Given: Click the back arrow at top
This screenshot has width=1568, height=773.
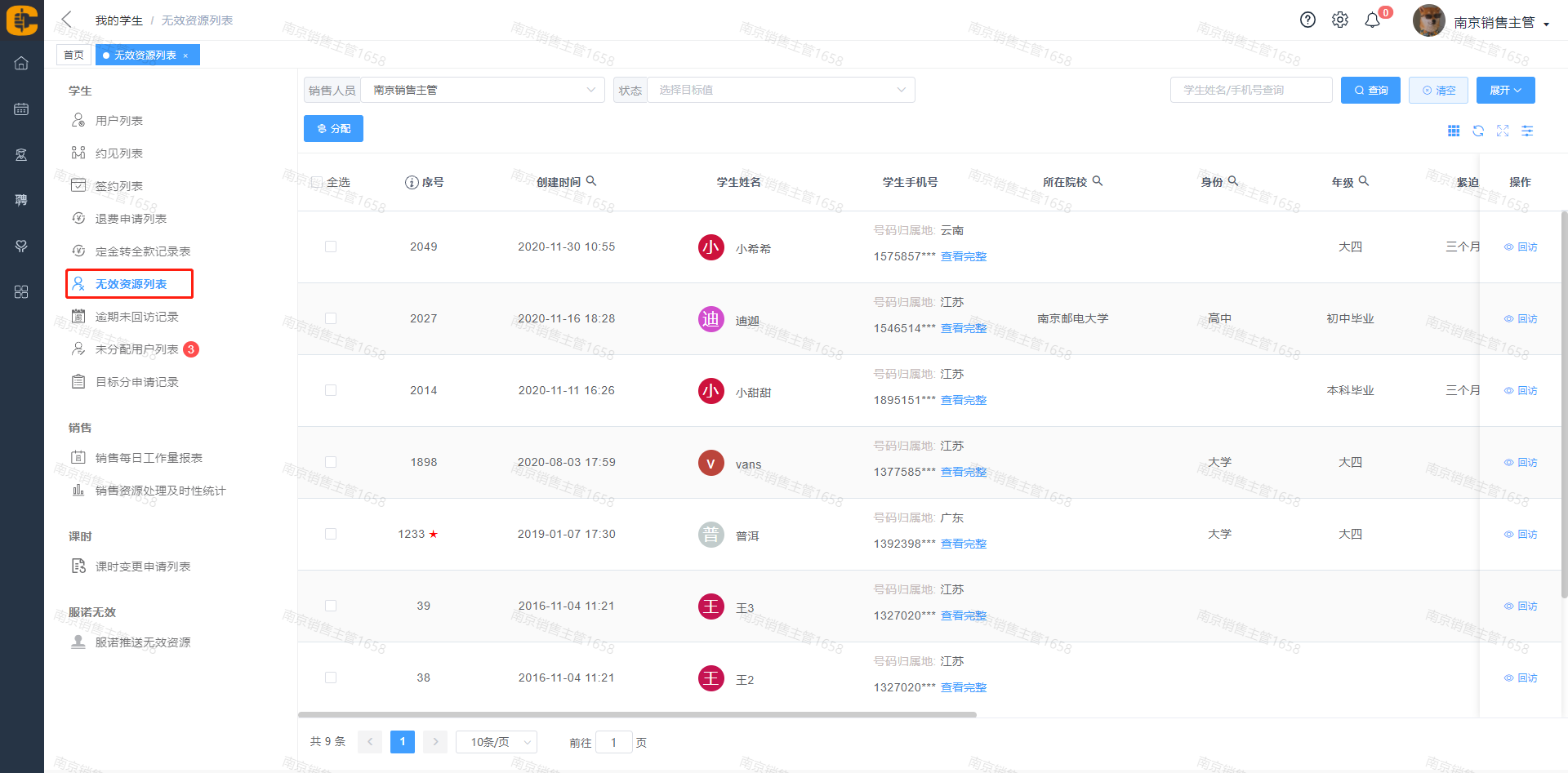Looking at the screenshot, I should [x=67, y=20].
